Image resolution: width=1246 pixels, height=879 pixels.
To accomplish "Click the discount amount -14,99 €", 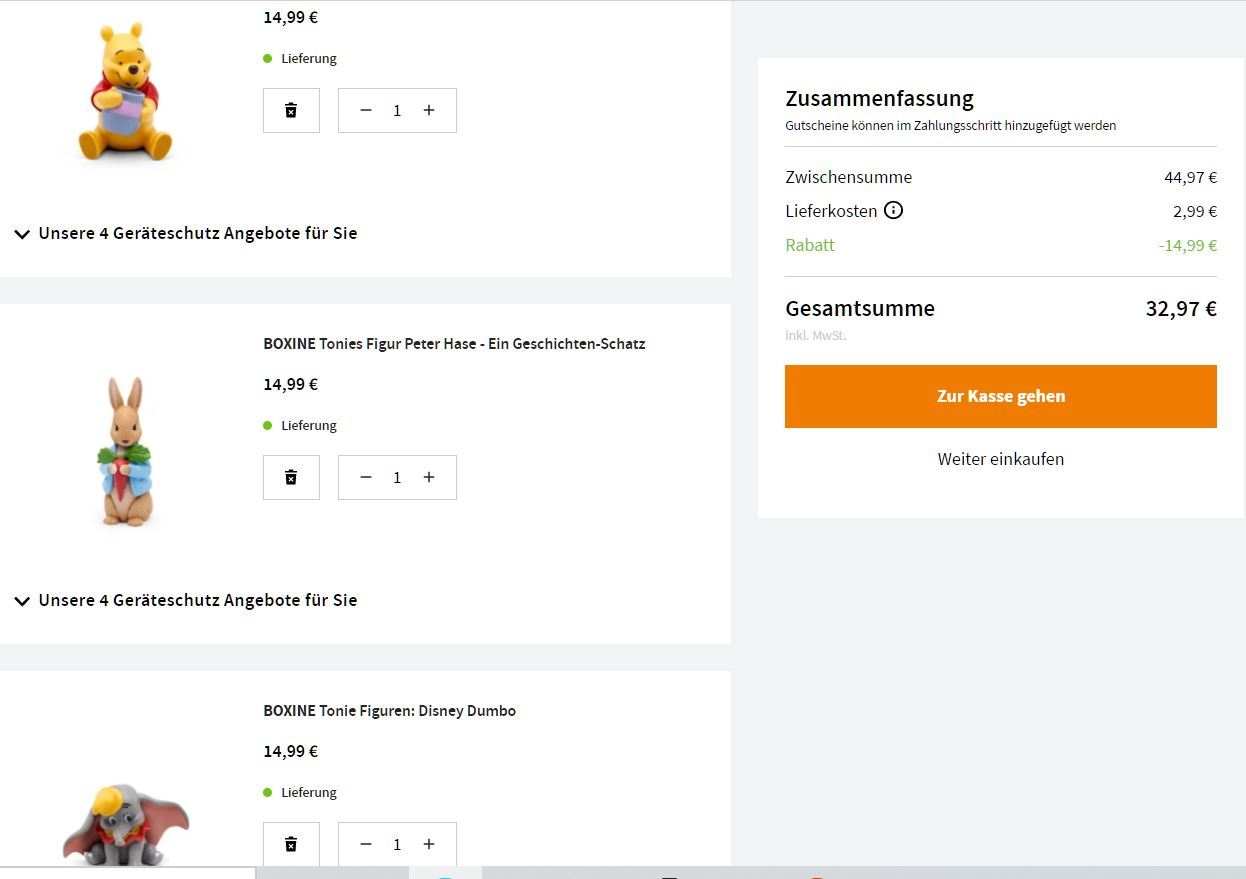I will click(x=1188, y=245).
